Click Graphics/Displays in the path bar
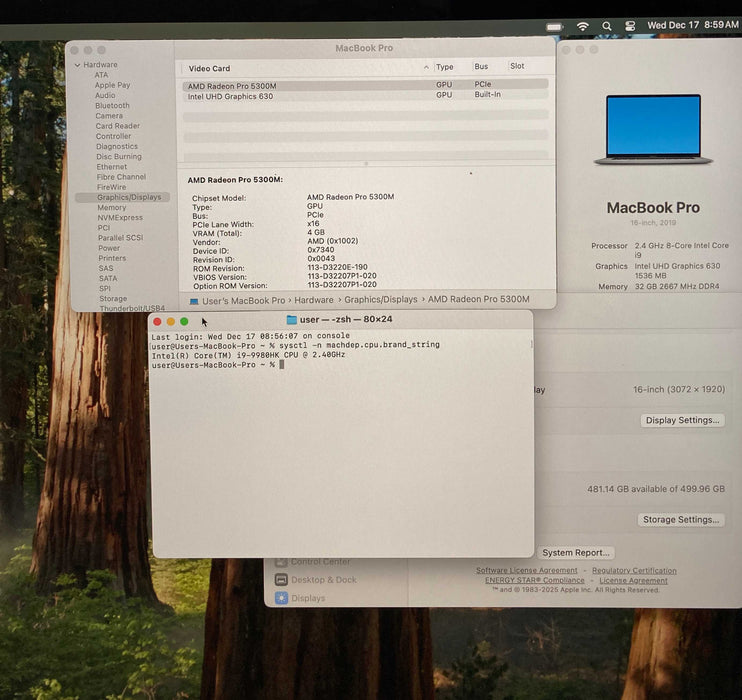The height and width of the screenshot is (700, 742). point(380,300)
